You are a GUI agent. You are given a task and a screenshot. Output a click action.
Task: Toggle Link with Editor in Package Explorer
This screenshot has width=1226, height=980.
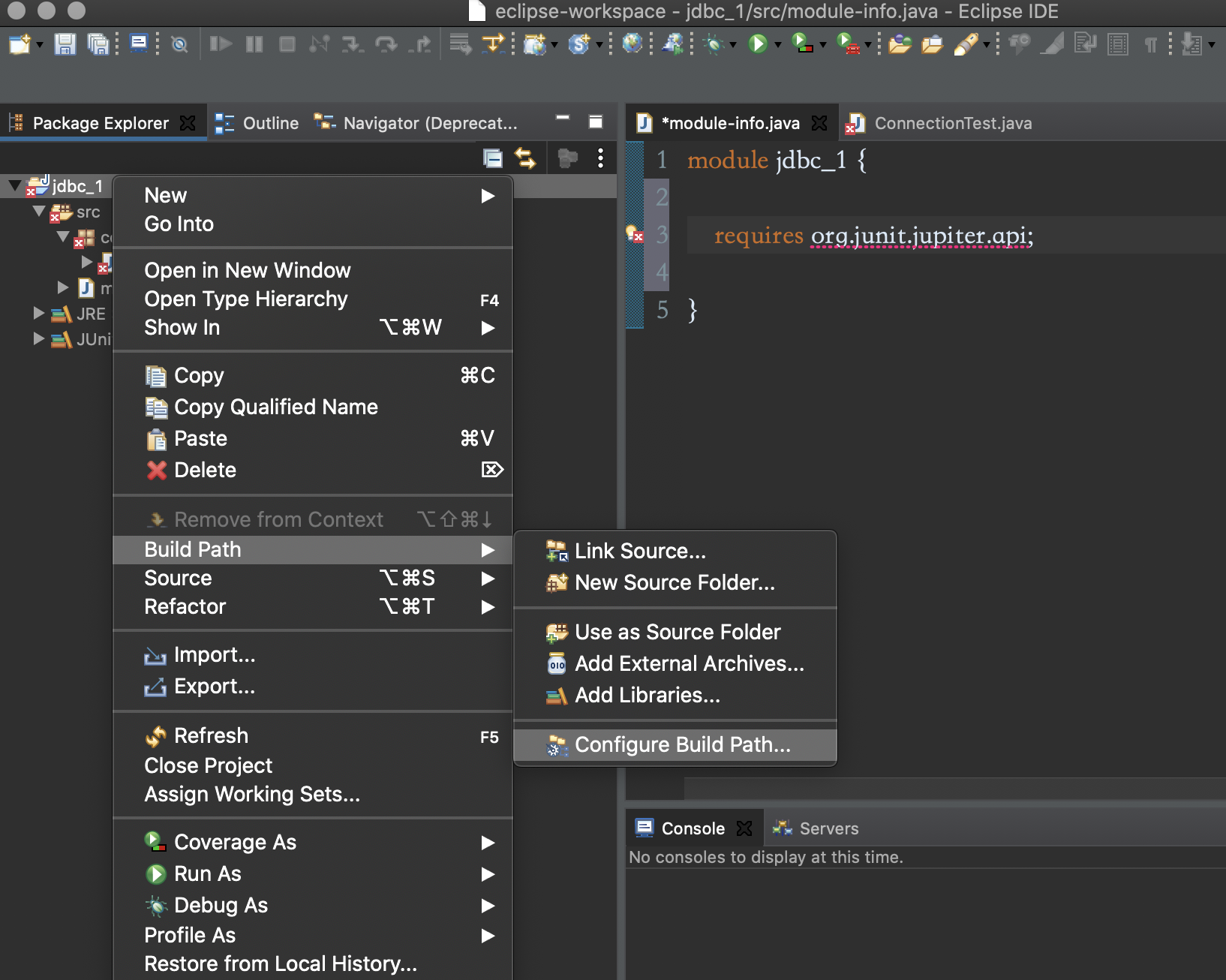[x=526, y=158]
